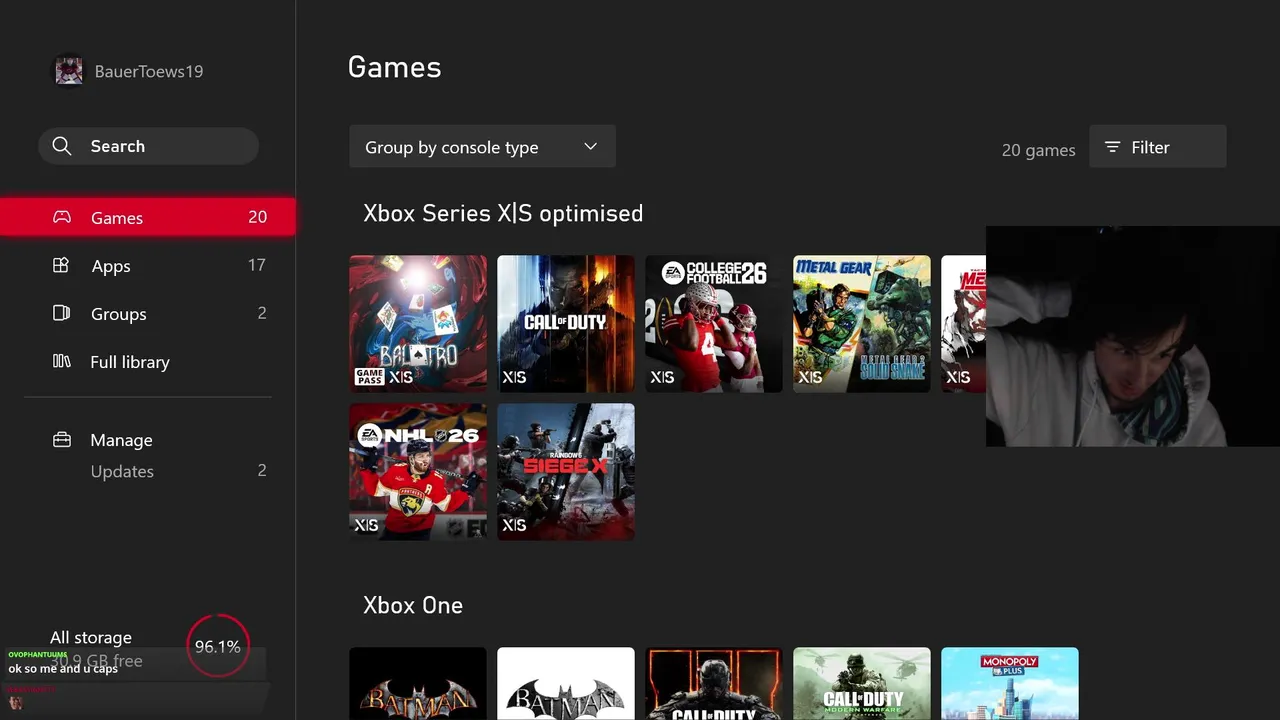Select the Metal Gear Solid Snake tile
The width and height of the screenshot is (1280, 720).
(x=862, y=324)
